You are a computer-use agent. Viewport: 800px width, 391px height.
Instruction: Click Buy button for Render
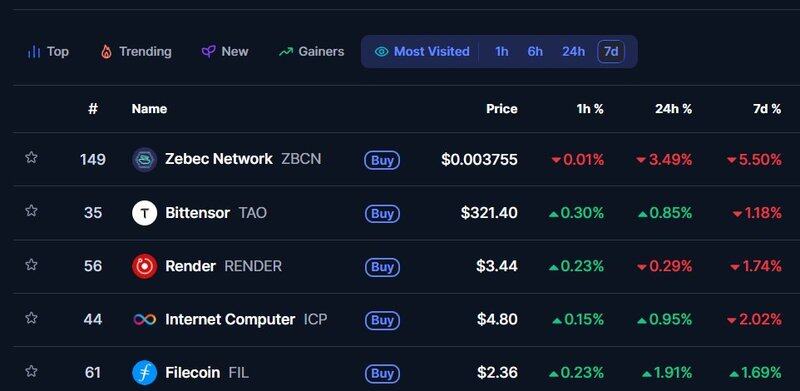tap(382, 267)
